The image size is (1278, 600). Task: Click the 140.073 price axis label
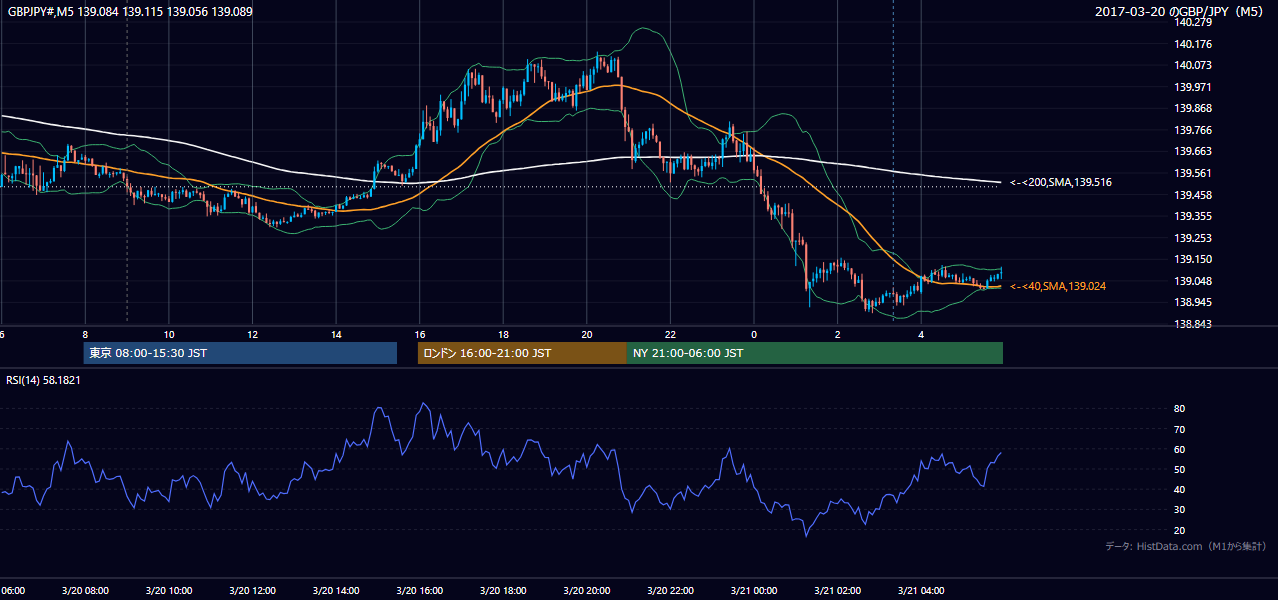[x=1194, y=65]
